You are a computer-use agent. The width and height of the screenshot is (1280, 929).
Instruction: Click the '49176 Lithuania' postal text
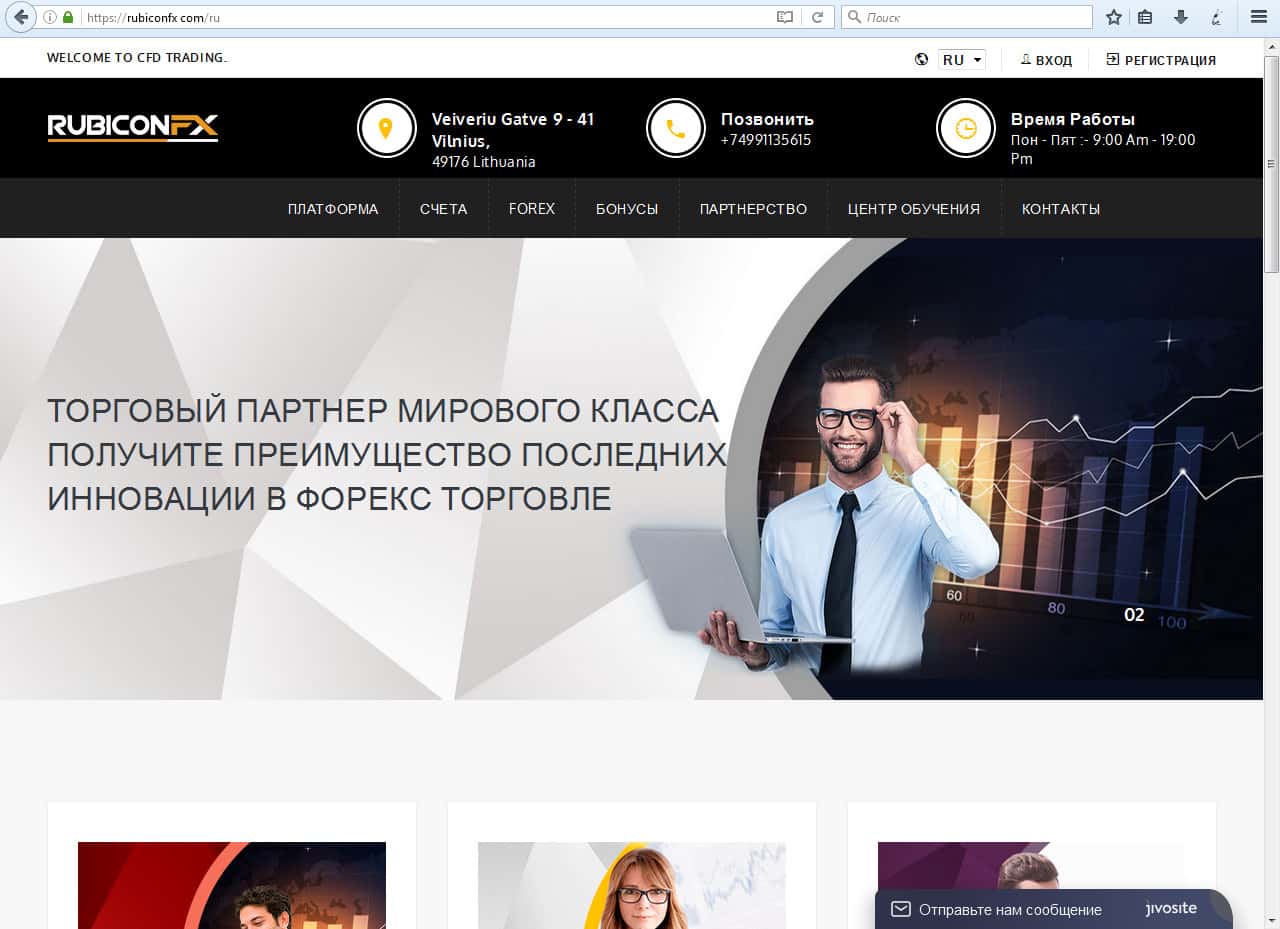click(484, 162)
